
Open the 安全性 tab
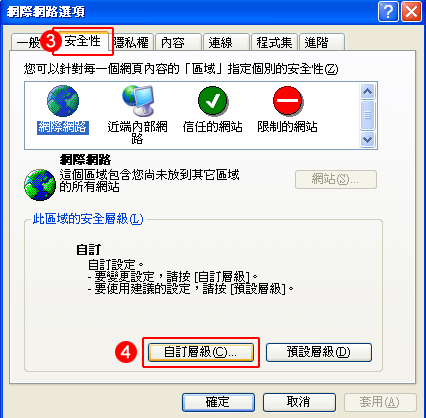[82, 41]
